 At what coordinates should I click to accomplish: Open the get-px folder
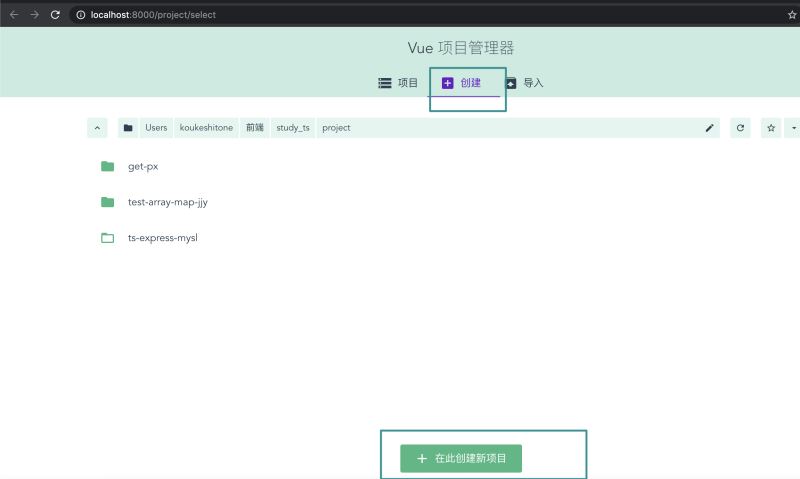click(143, 166)
